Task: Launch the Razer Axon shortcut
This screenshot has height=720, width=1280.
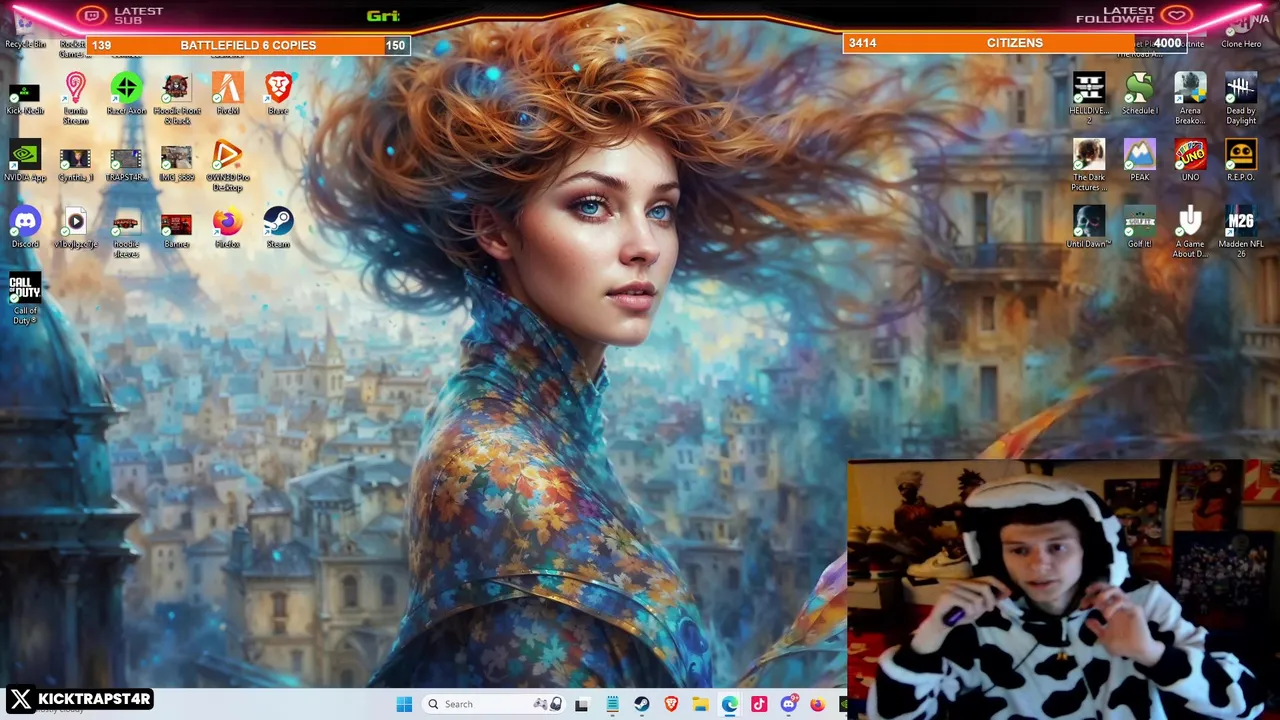Action: pyautogui.click(x=126, y=95)
